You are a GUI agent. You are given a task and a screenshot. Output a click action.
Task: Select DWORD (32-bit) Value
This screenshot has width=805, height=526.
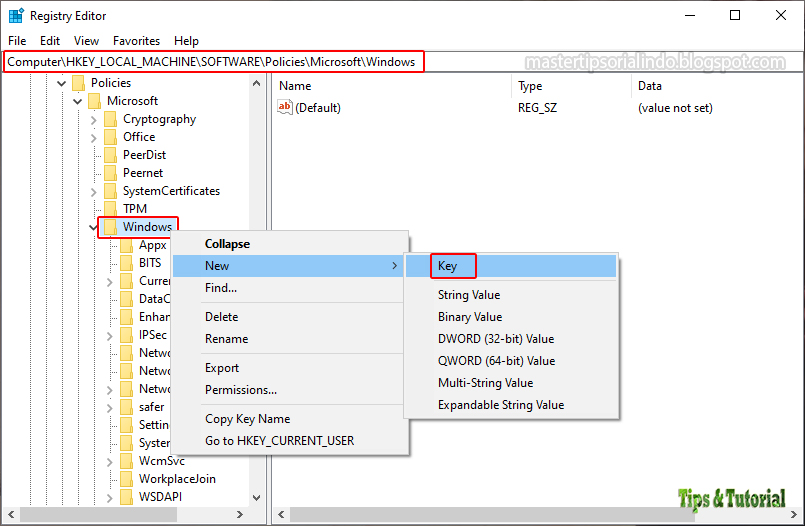[511, 339]
